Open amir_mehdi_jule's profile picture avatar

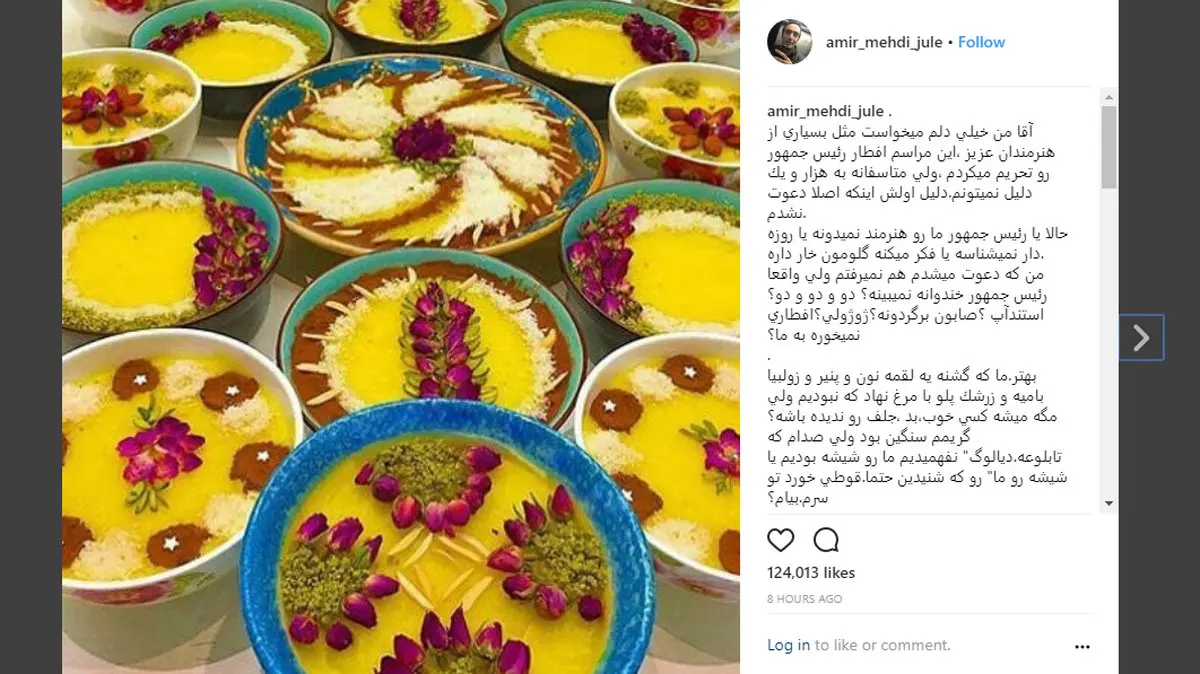pyautogui.click(x=789, y=42)
